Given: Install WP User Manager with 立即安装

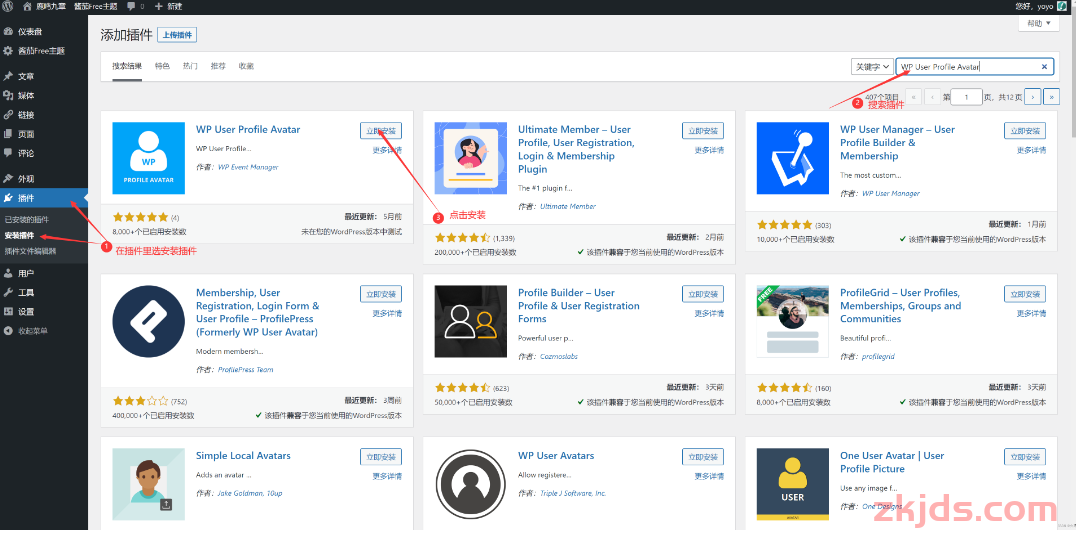Looking at the screenshot, I should coord(1025,130).
